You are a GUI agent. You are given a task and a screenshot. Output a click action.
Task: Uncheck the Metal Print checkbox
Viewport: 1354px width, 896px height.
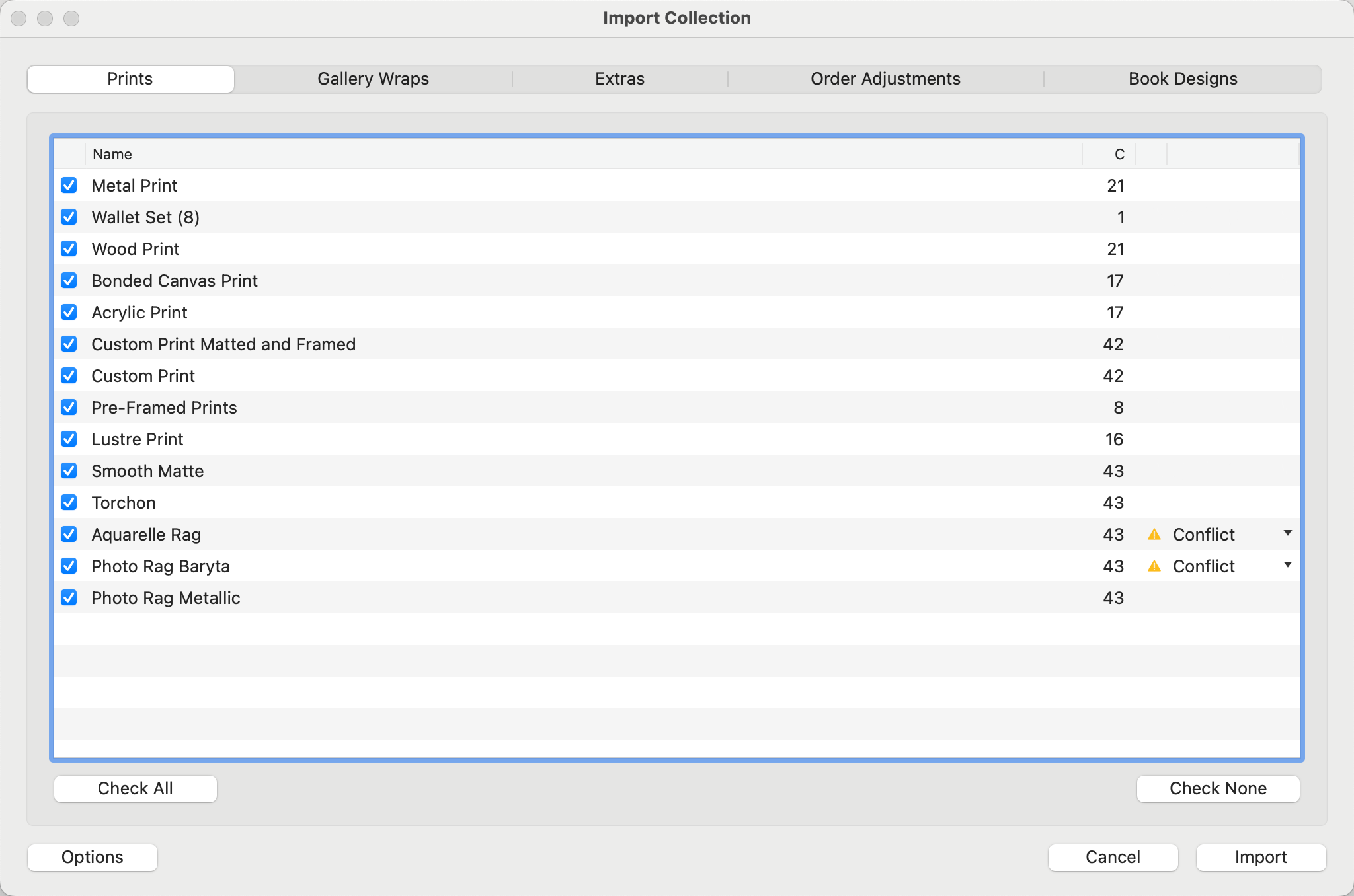click(x=69, y=186)
